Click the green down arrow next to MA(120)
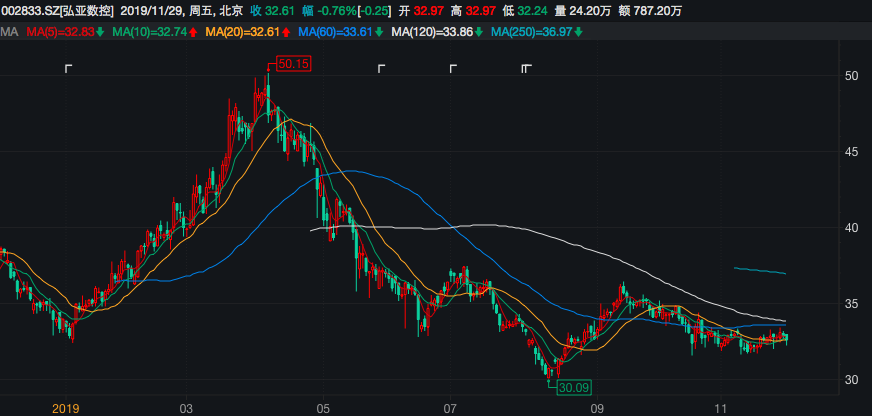Viewport: 872px width, 416px height. pyautogui.click(x=478, y=32)
